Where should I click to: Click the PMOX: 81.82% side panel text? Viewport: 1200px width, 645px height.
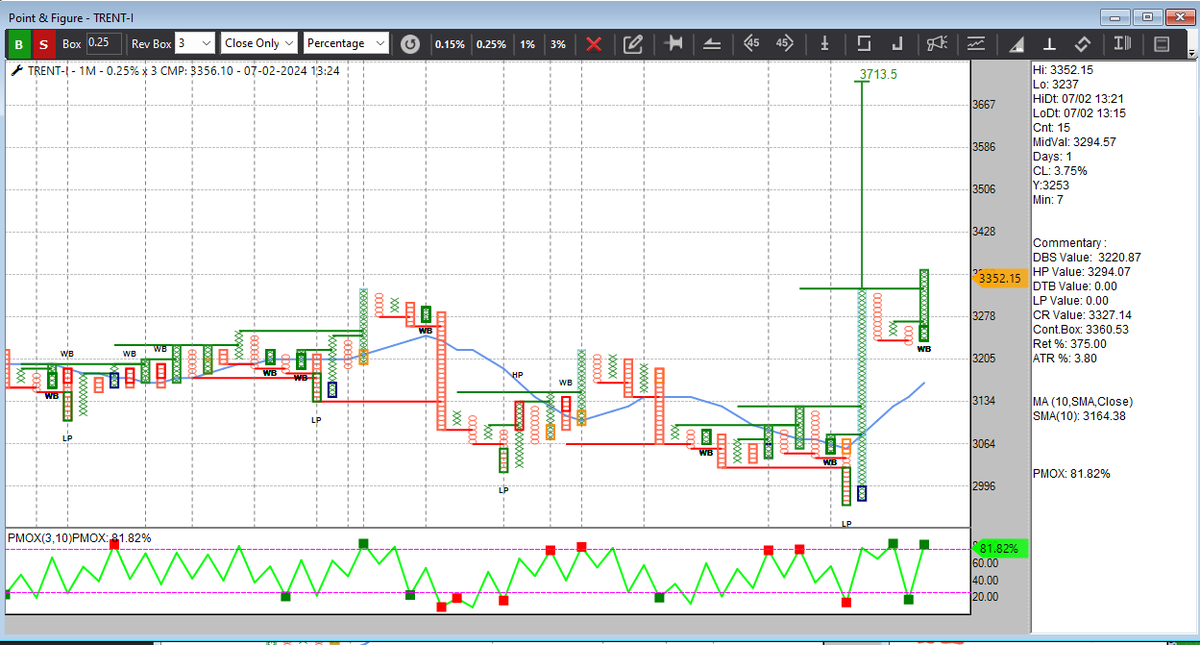1071,474
